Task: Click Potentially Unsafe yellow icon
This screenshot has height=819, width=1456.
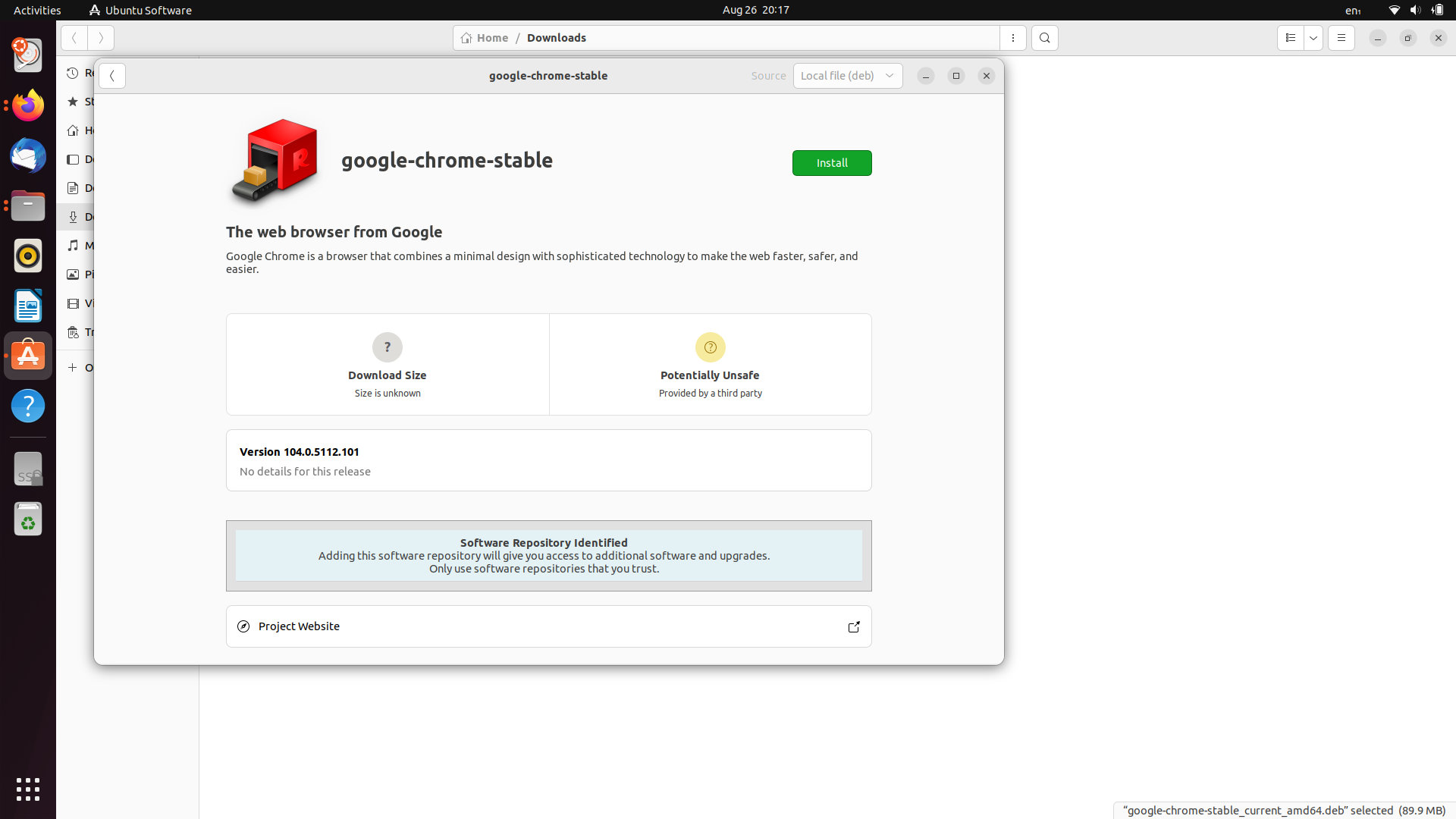Action: click(711, 347)
